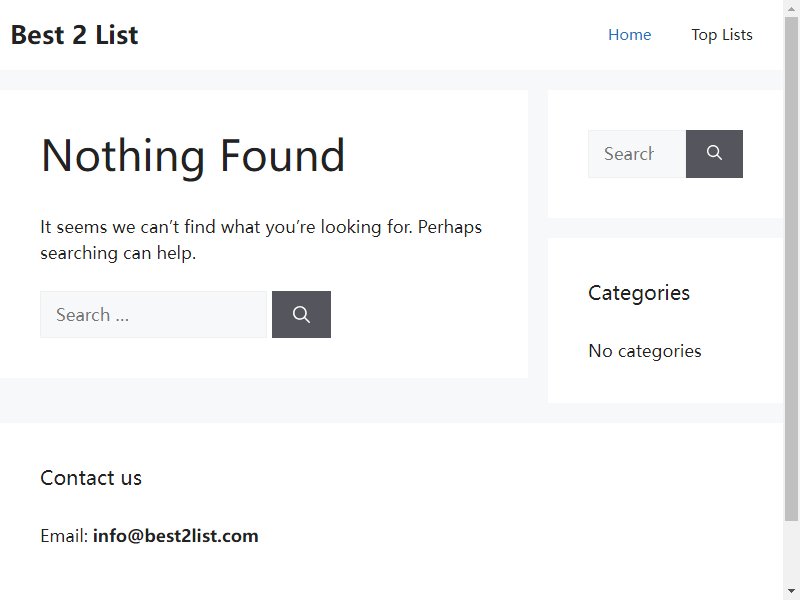Click the Contact us footer heading
The width and height of the screenshot is (800, 600).
pos(91,478)
